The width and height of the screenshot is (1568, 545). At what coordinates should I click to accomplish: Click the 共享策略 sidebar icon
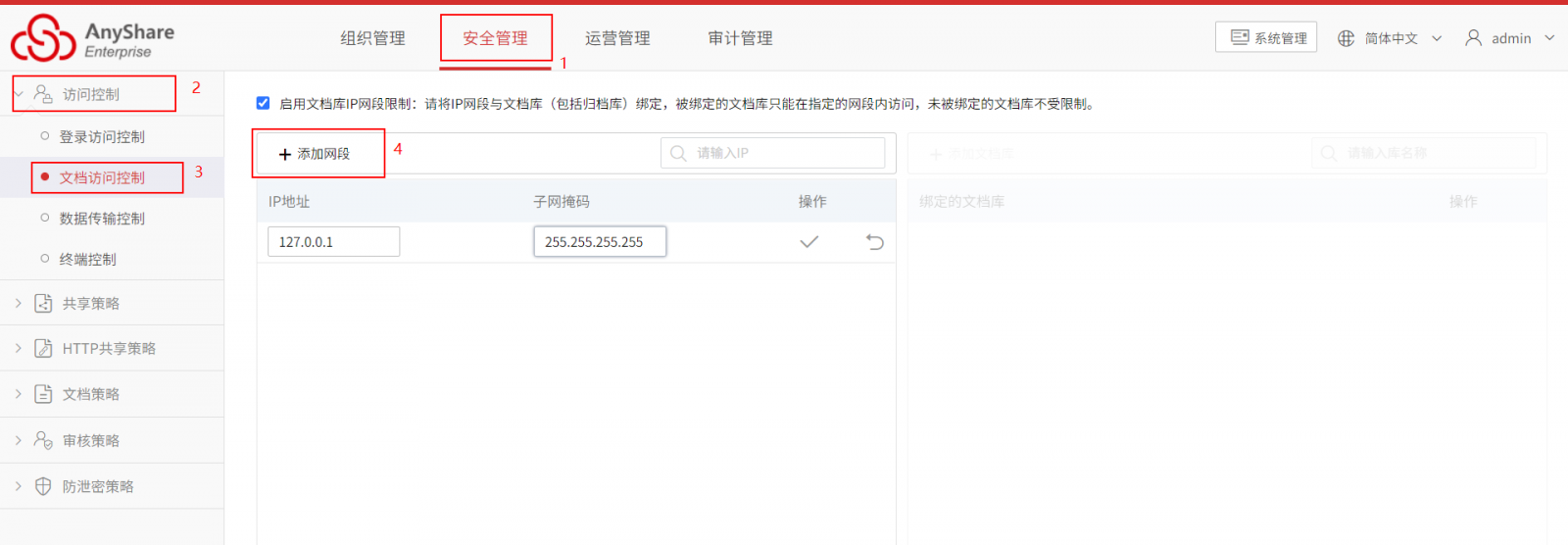(43, 303)
